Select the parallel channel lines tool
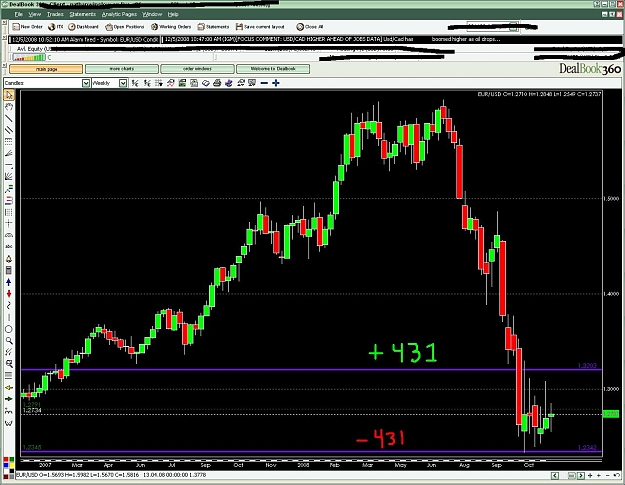Screen dimensions: 625x485 (x=9, y=130)
